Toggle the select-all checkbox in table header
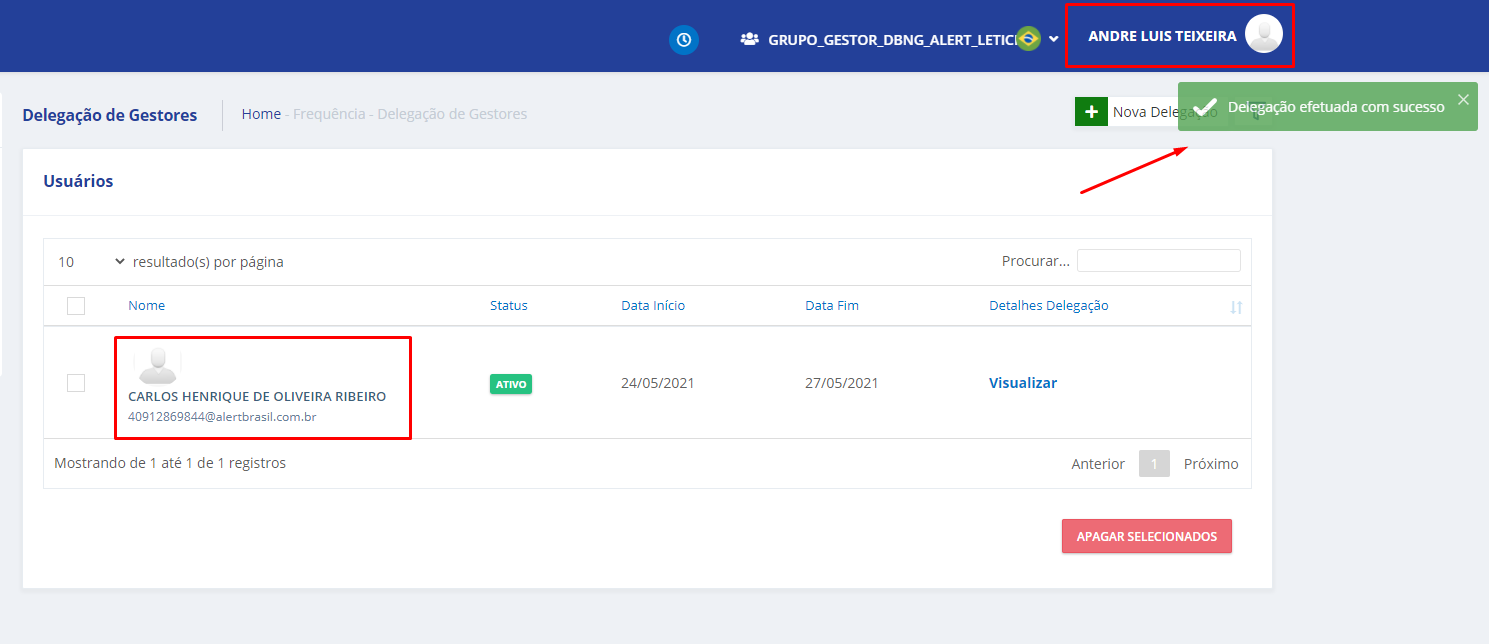 point(76,306)
